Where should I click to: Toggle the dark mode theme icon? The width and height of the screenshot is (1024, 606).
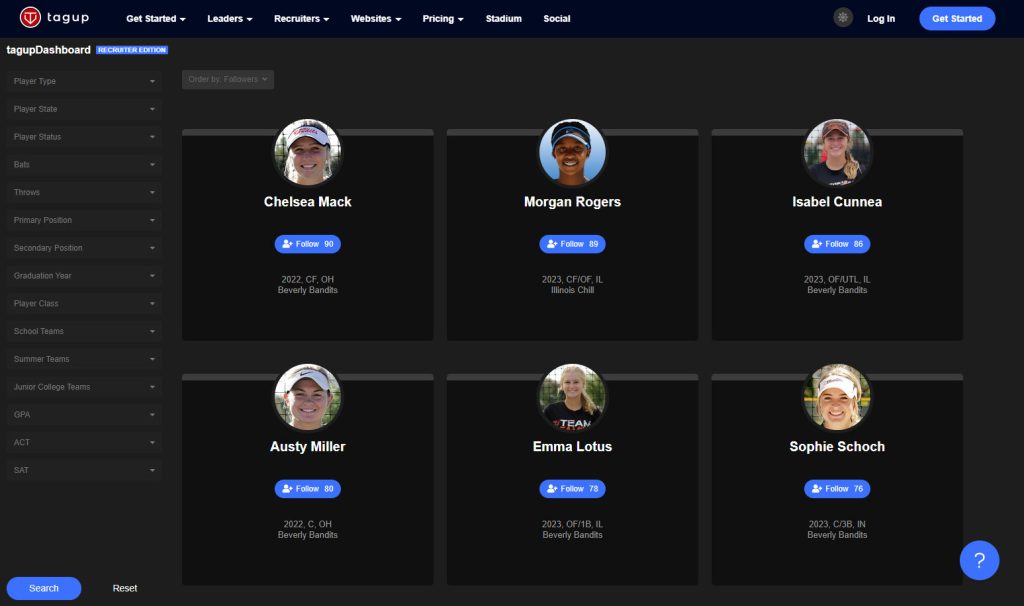[843, 18]
